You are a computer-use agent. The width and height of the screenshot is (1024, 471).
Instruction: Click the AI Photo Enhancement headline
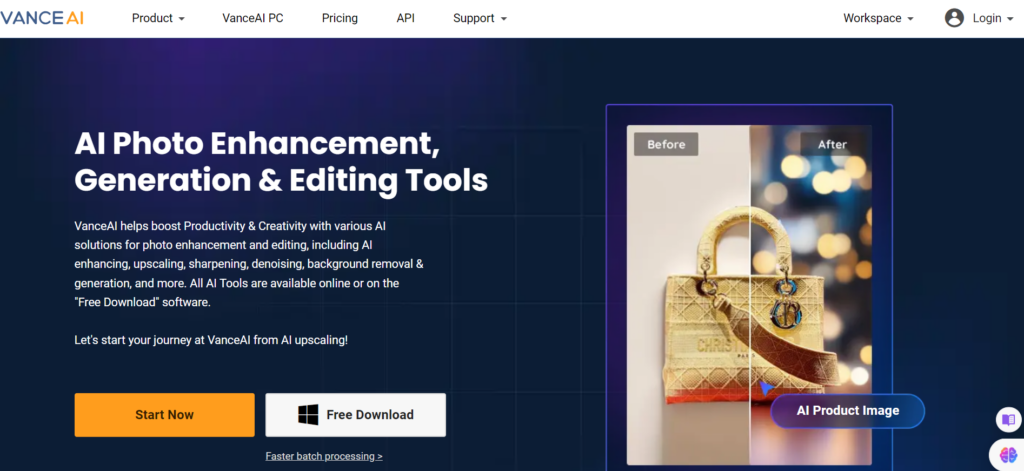pos(281,161)
